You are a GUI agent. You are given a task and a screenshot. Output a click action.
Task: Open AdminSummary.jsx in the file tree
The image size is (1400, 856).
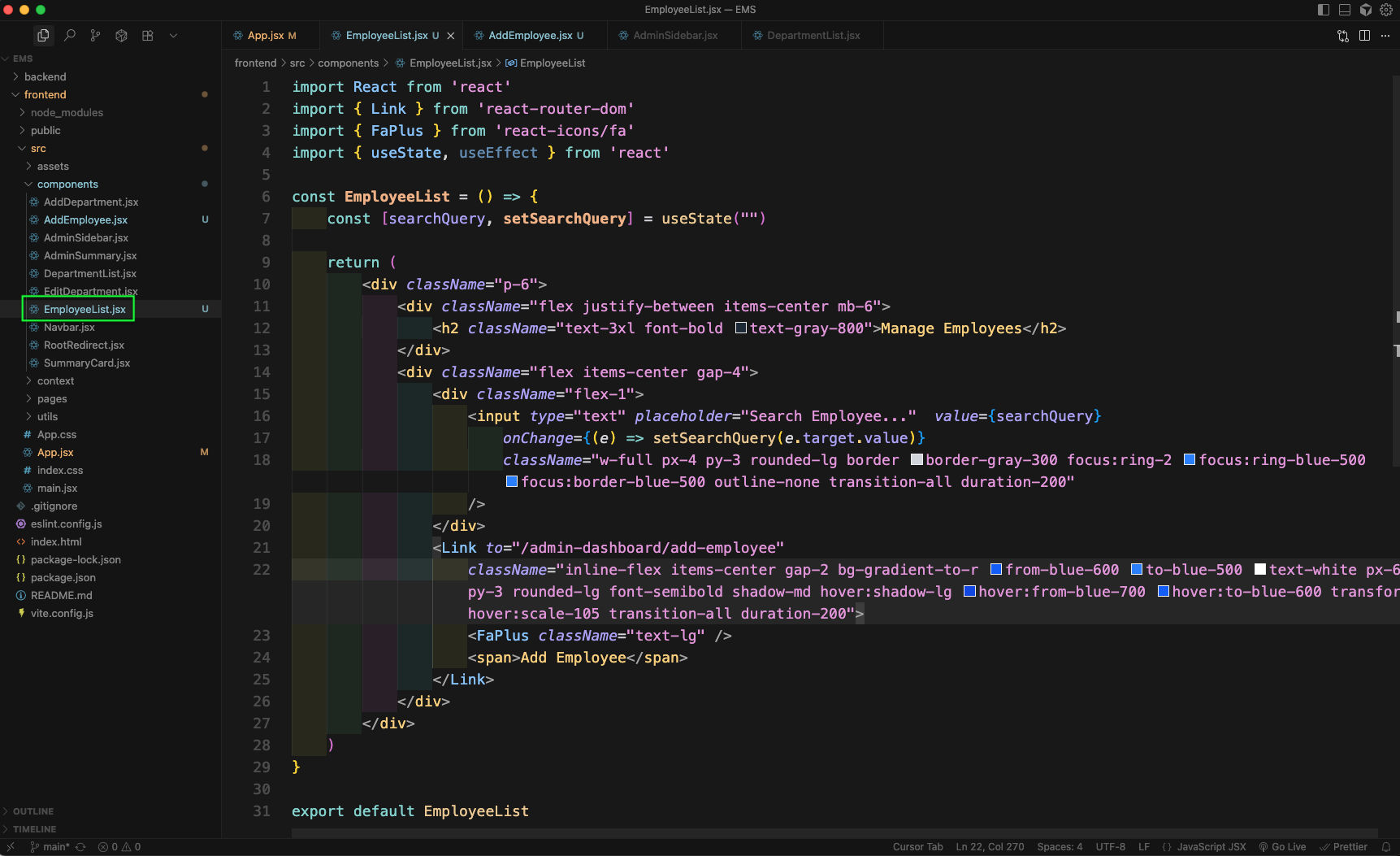pyautogui.click(x=111, y=255)
